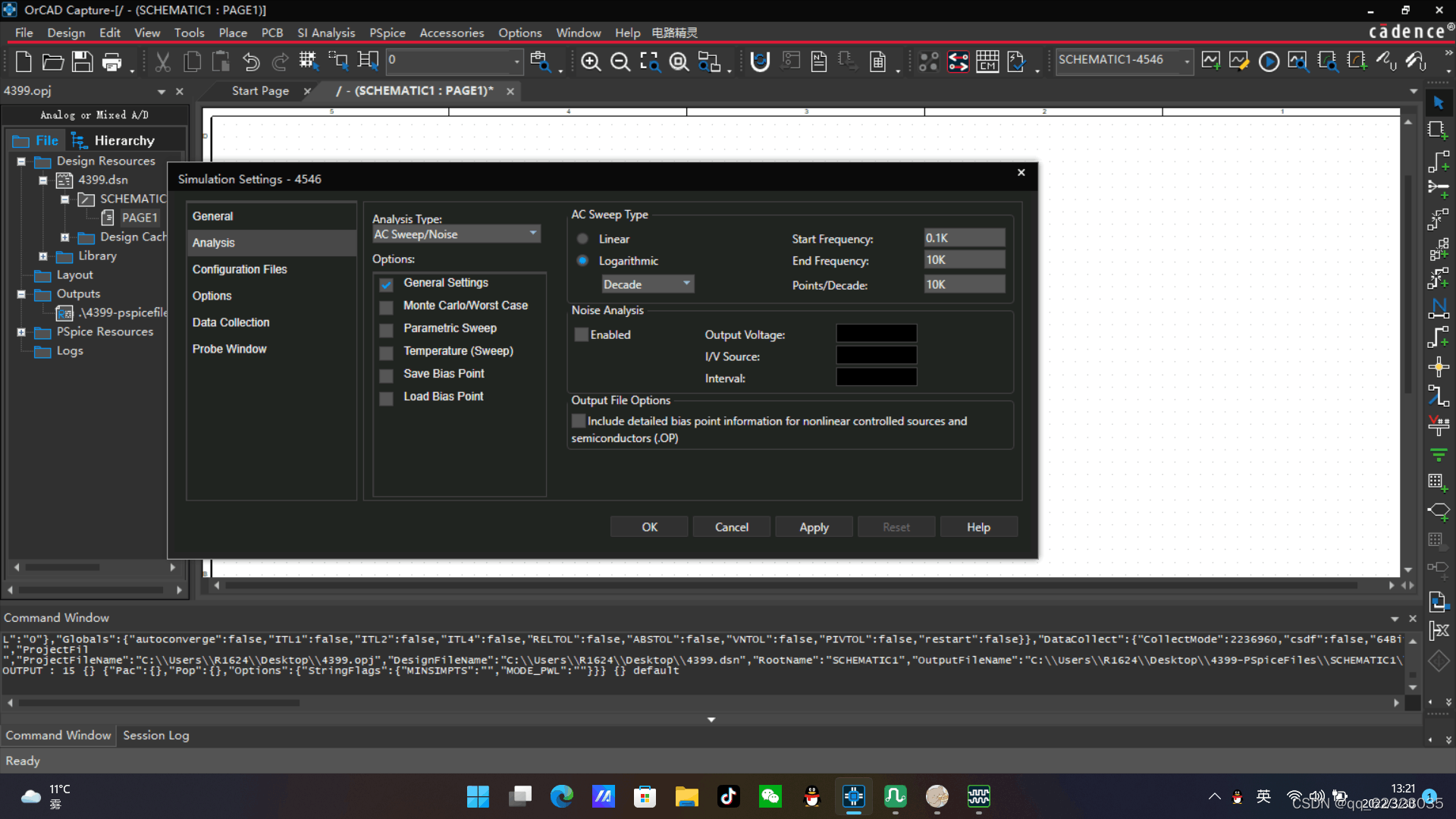Open the PSpice menu

387,33
